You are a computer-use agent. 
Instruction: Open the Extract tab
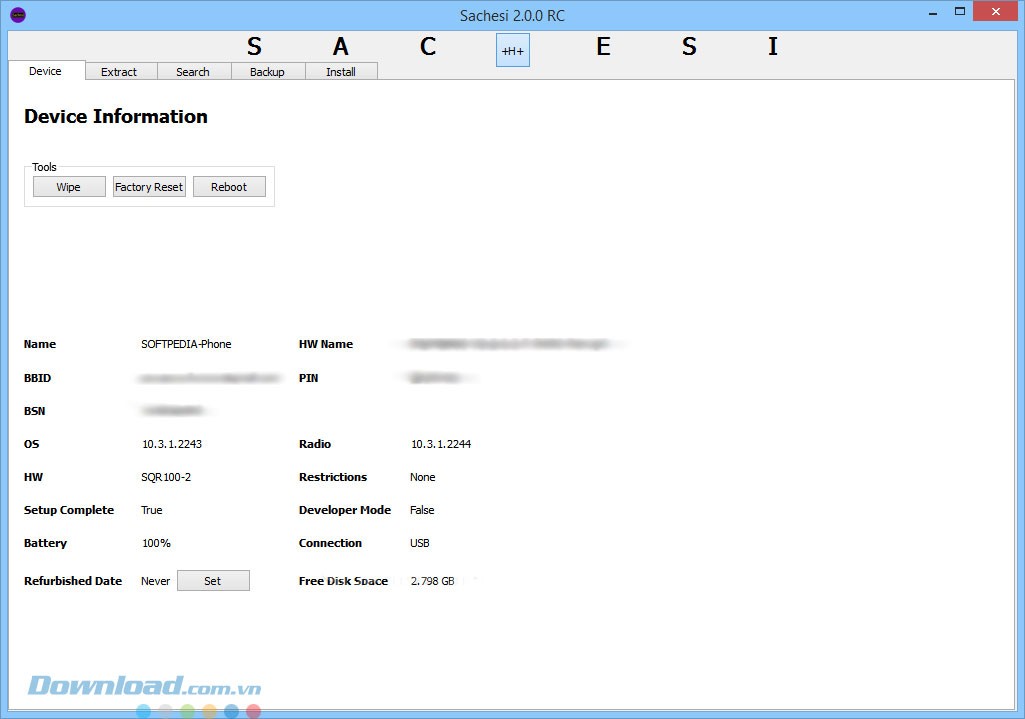(119, 72)
